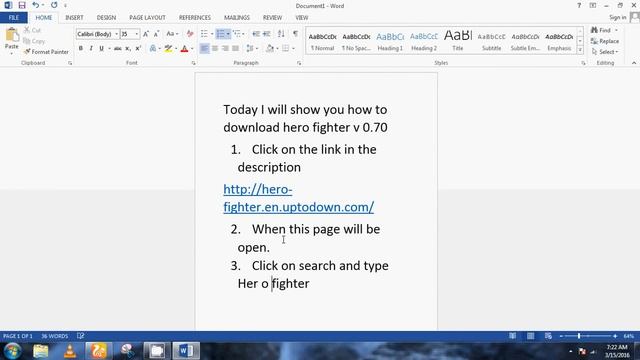Click the Format Painter tool

(x=46, y=52)
